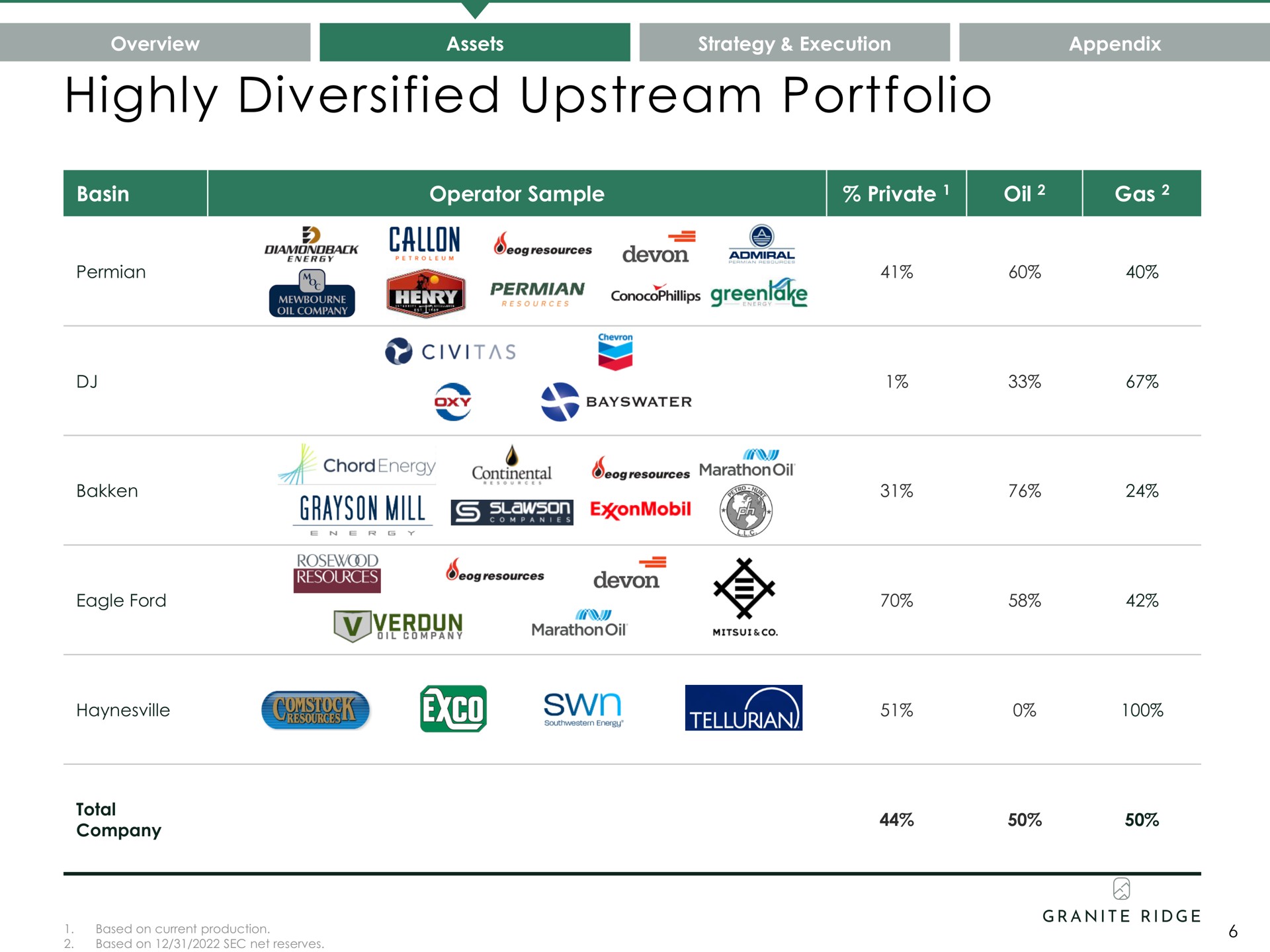1270x952 pixels.
Task: Click EOG Resources logo in Eagle Ford row
Action: [x=495, y=570]
